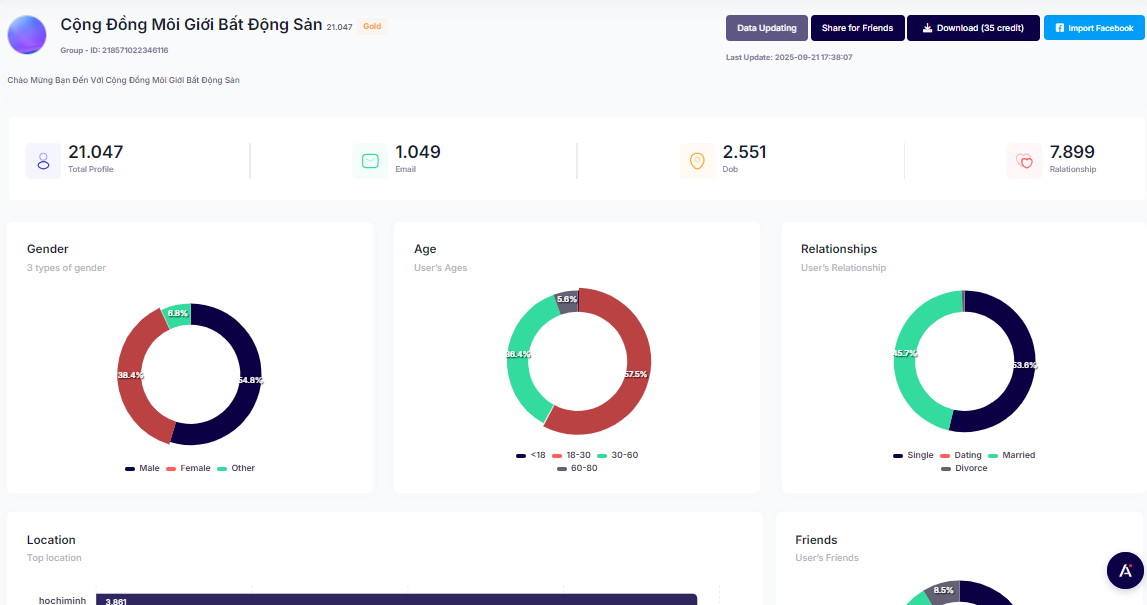Click the Download (35 credit) button
1147x605 pixels.
pyautogui.click(x=973, y=28)
